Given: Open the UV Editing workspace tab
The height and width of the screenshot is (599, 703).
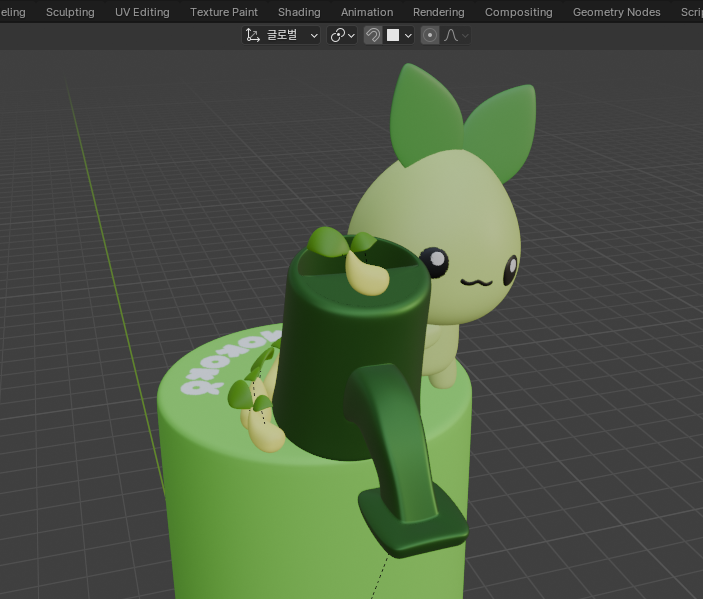Looking at the screenshot, I should tap(142, 12).
